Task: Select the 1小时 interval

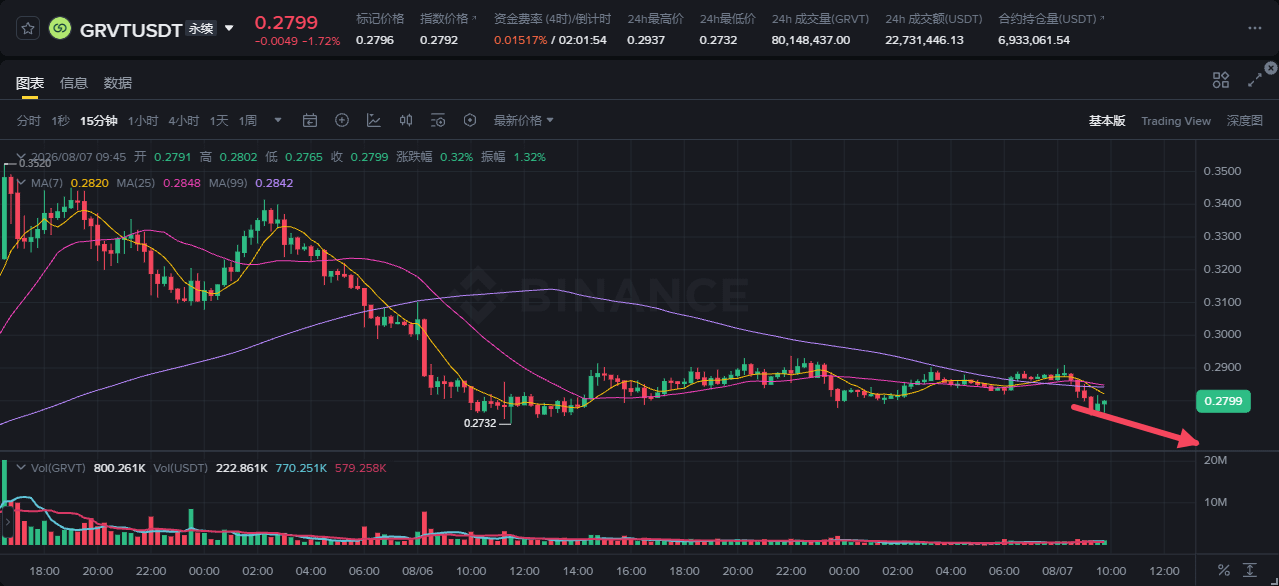Action: 143,121
